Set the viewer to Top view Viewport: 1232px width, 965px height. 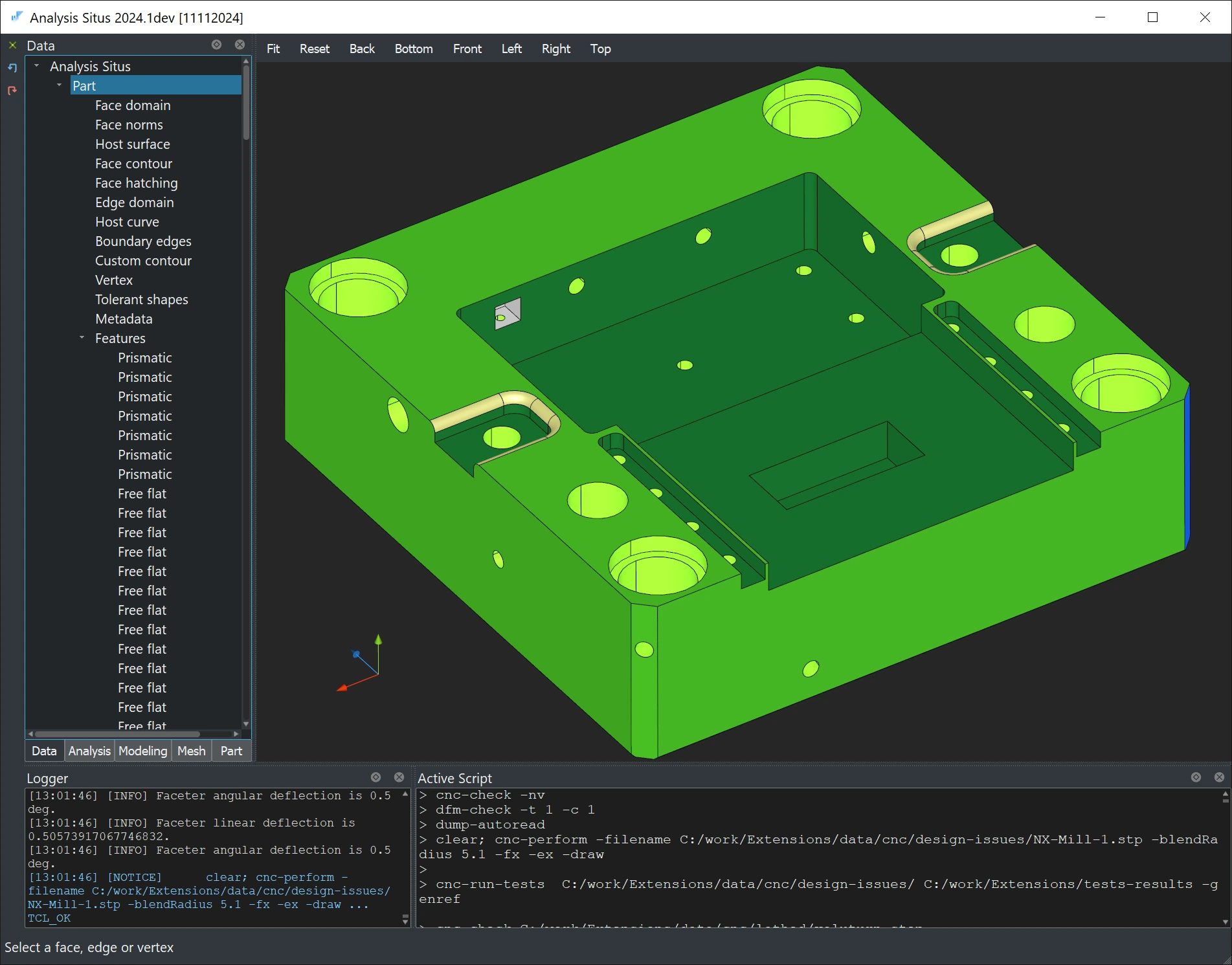(x=600, y=49)
